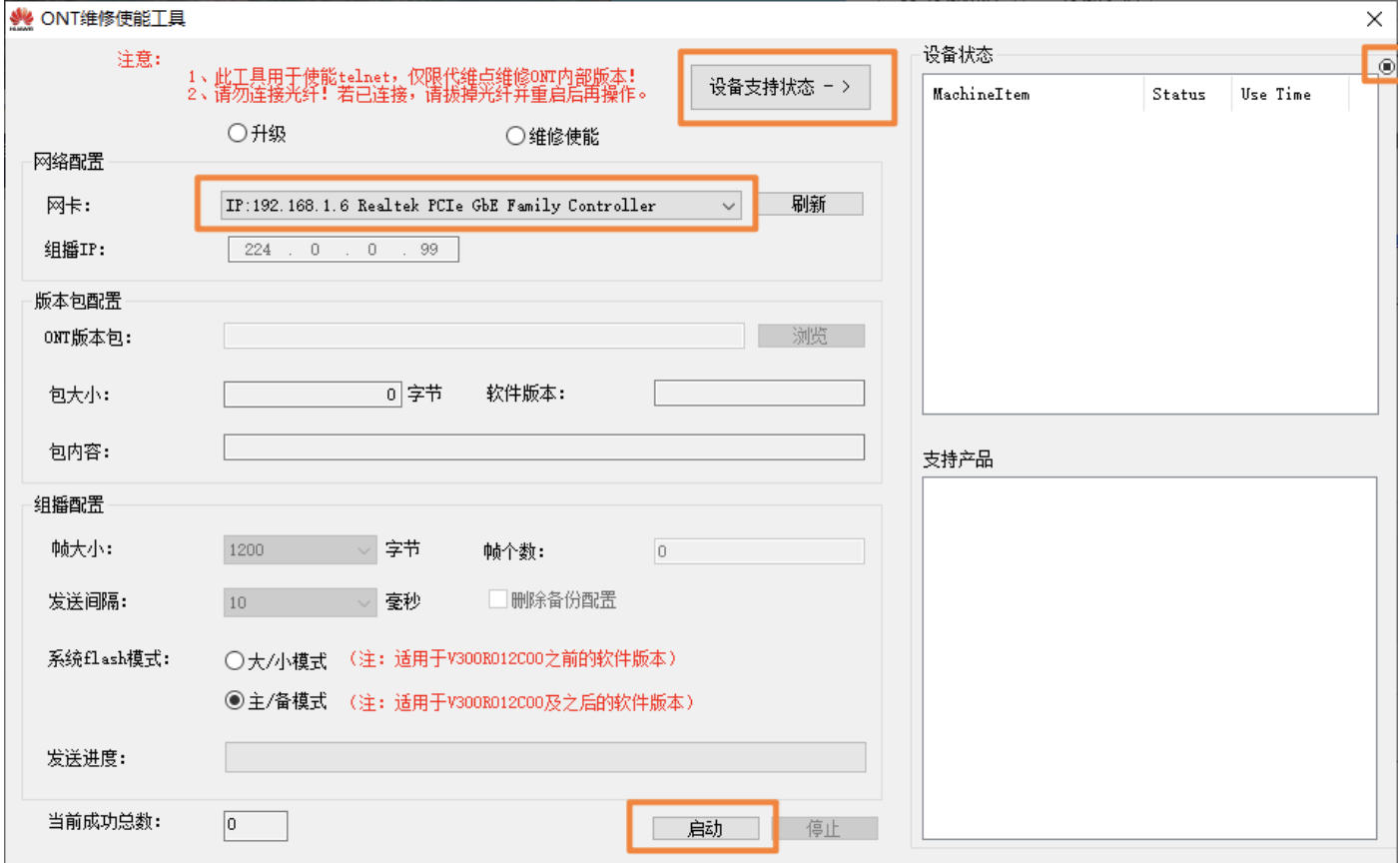Image resolution: width=1400 pixels, height=863 pixels.
Task: Click the 网络配置 group label
Action: tap(69, 161)
